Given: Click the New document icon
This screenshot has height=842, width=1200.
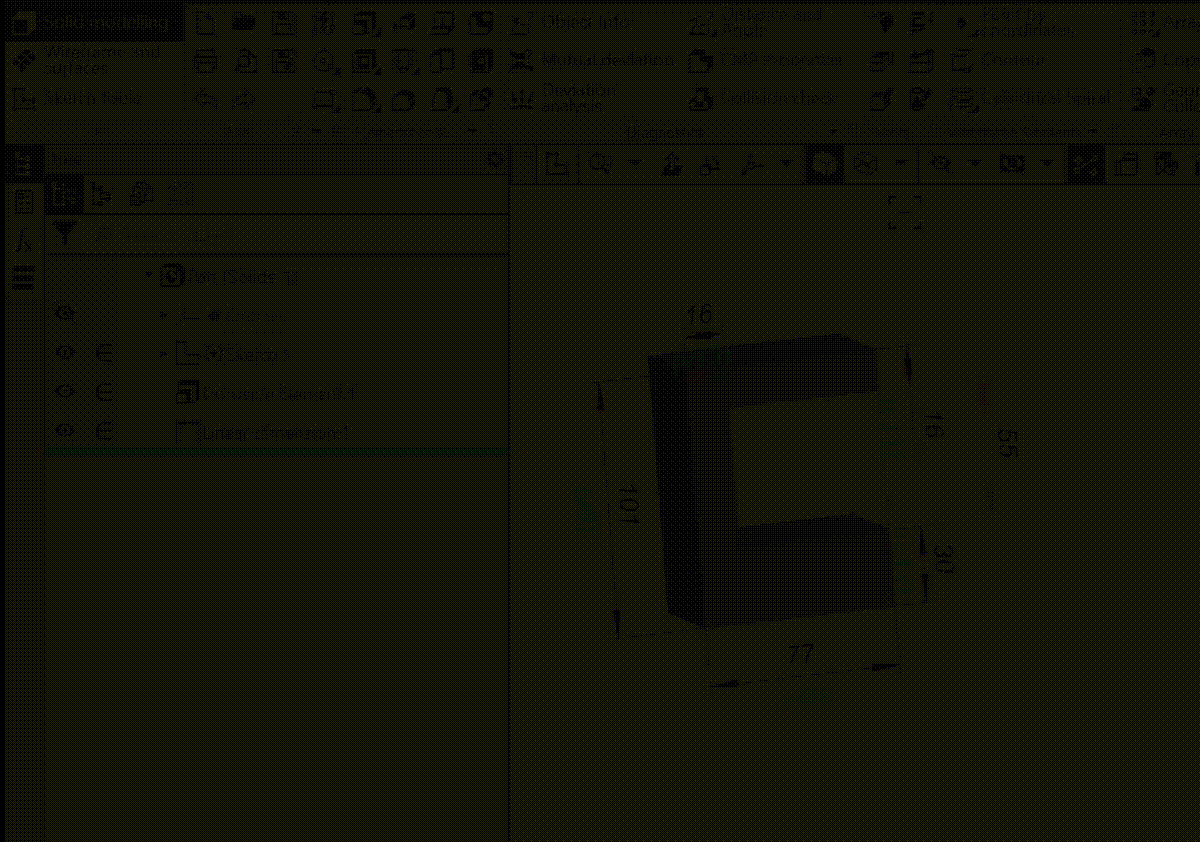Looking at the screenshot, I should tap(205, 23).
